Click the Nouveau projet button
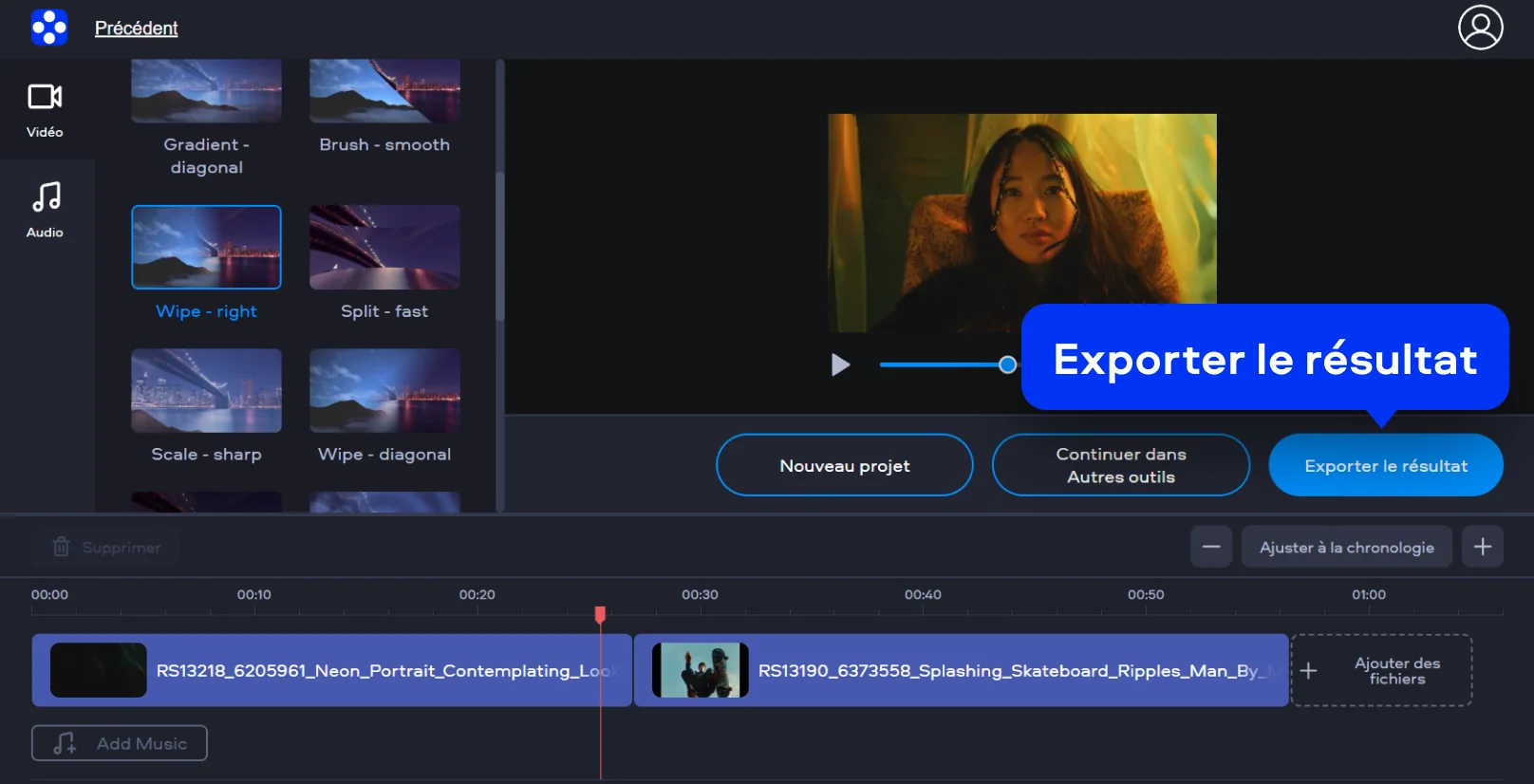 click(x=844, y=465)
